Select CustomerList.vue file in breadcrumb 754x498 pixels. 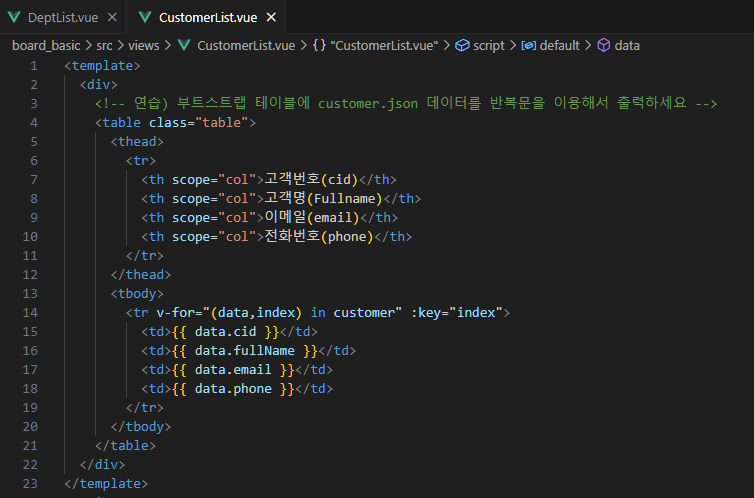(246, 46)
